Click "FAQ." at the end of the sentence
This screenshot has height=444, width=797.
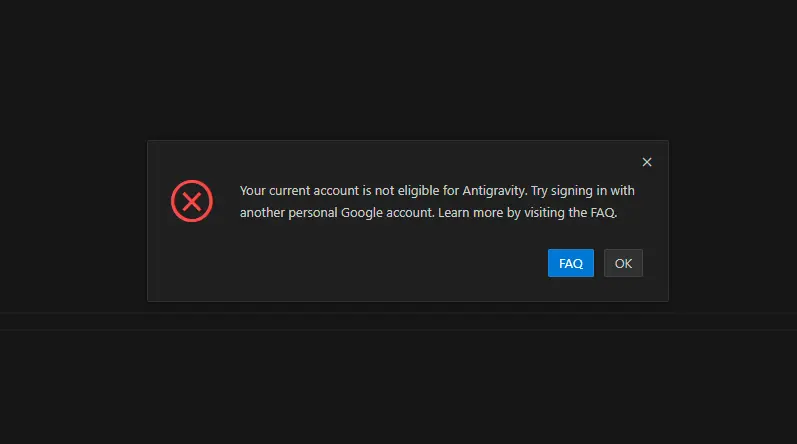[604, 212]
